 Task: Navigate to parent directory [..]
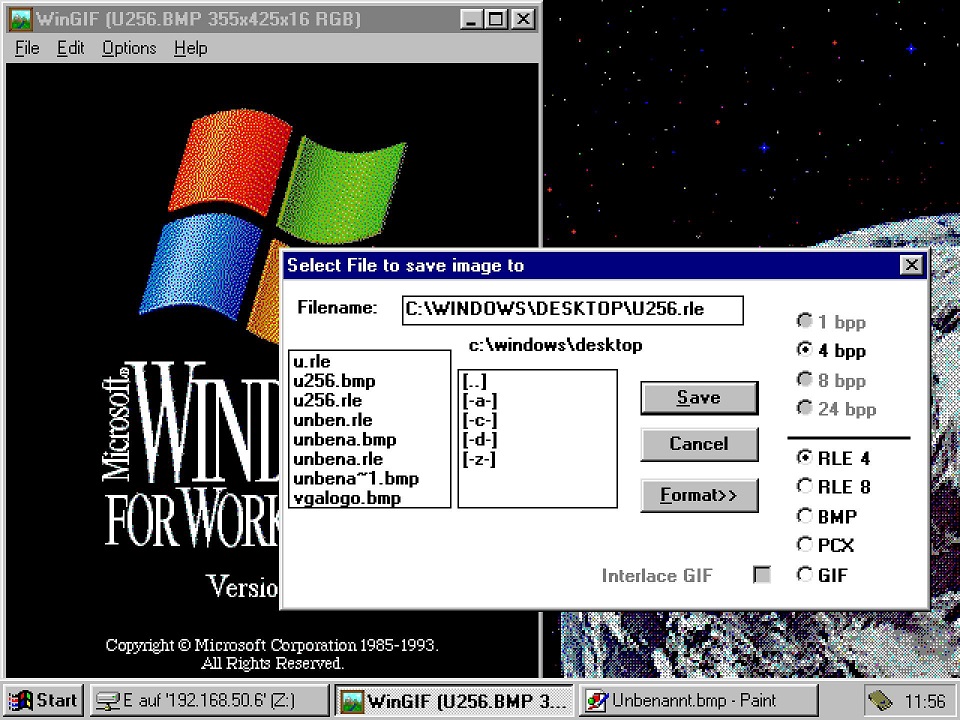[x=475, y=382]
